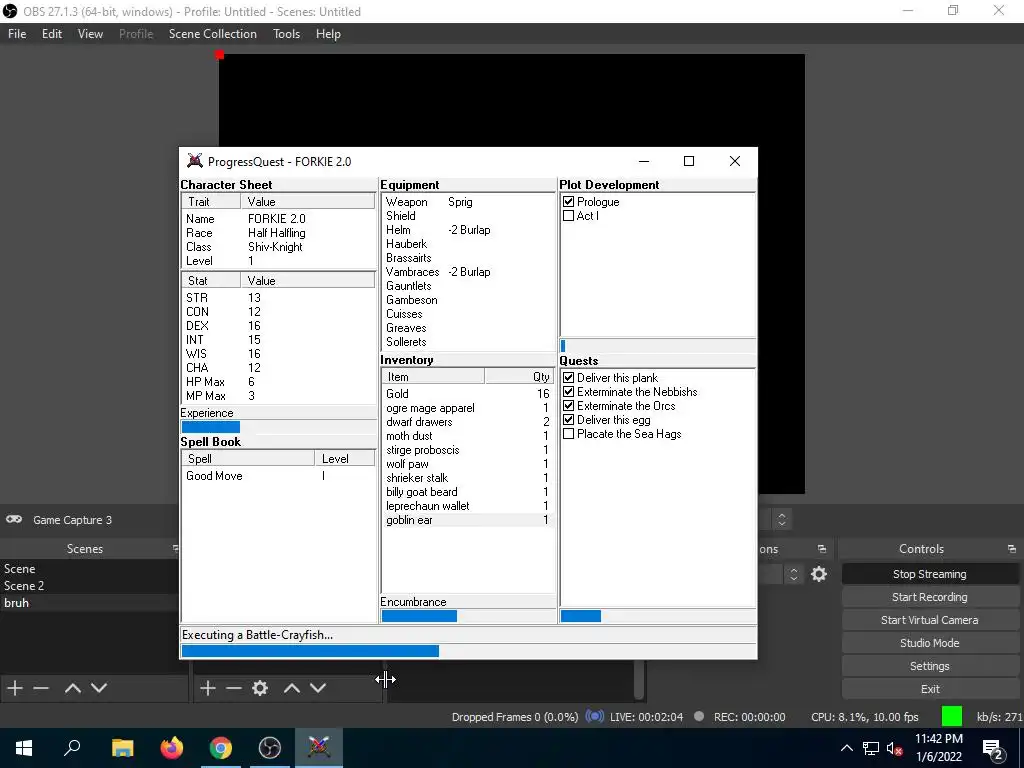Click the stepper beside Game Capture 3

782,519
